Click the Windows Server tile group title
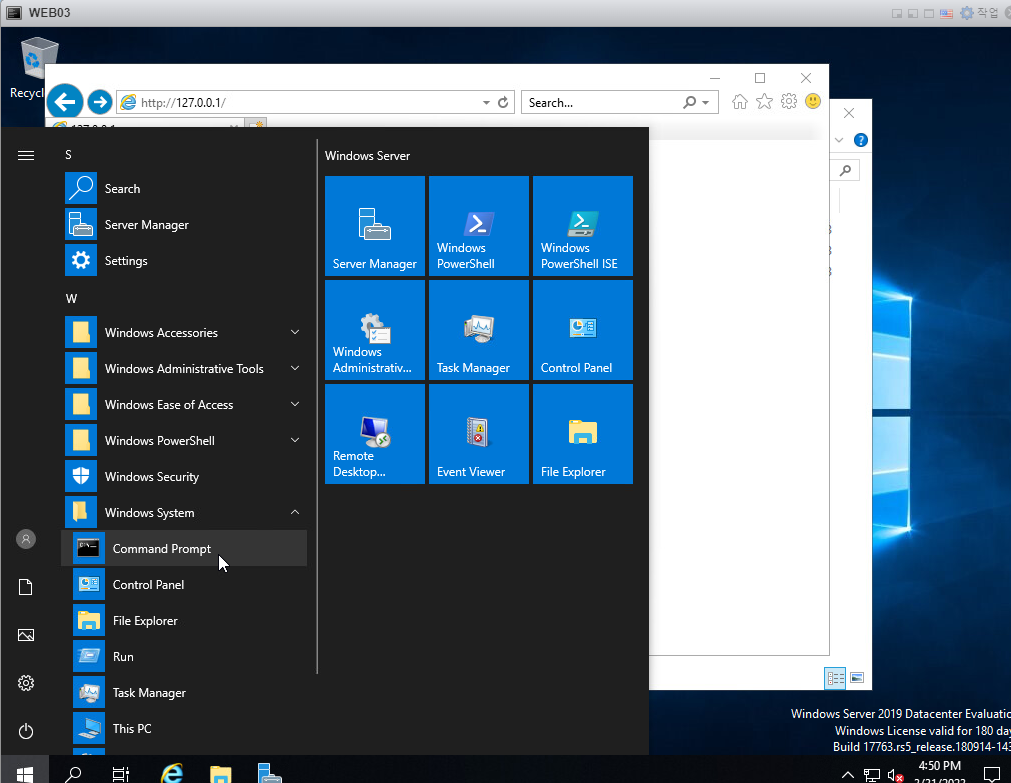 (367, 155)
